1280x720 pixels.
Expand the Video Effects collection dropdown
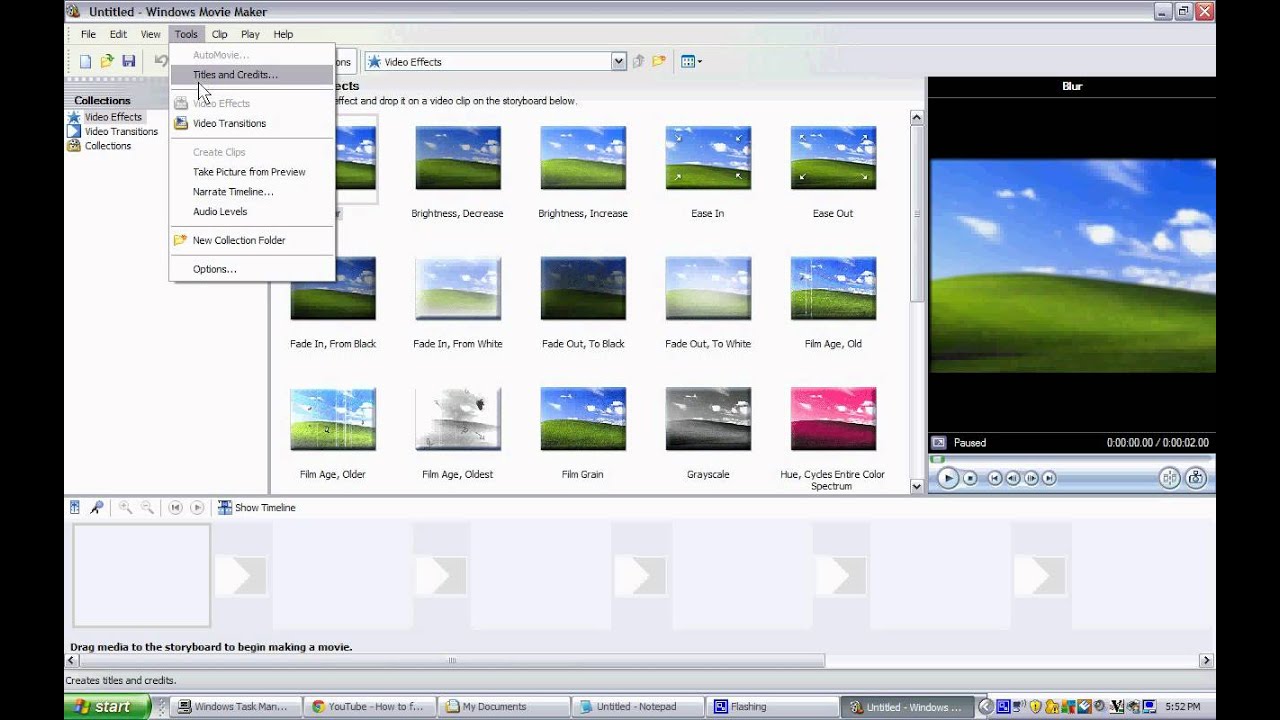pos(619,62)
